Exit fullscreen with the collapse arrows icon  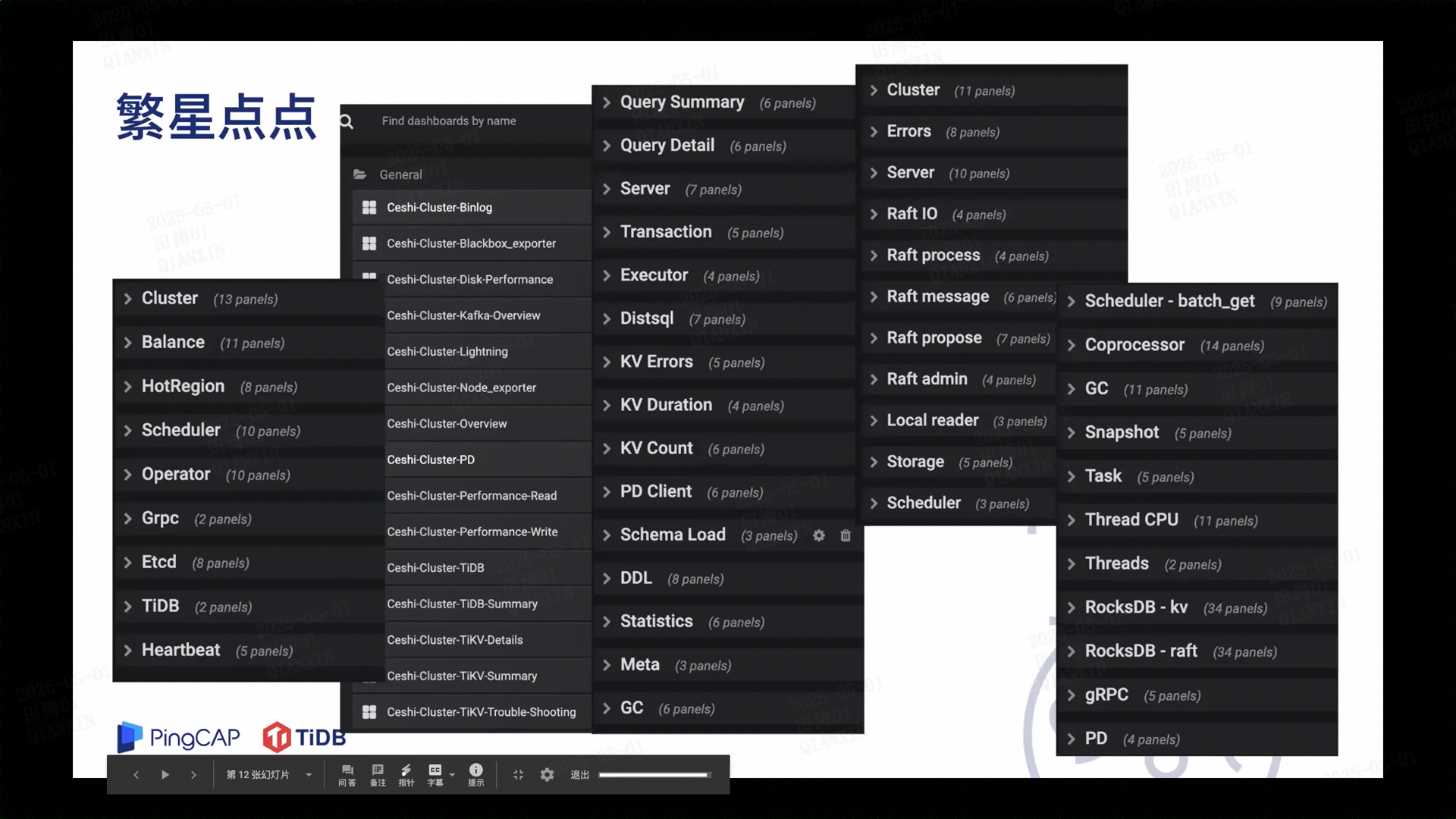pos(519,775)
